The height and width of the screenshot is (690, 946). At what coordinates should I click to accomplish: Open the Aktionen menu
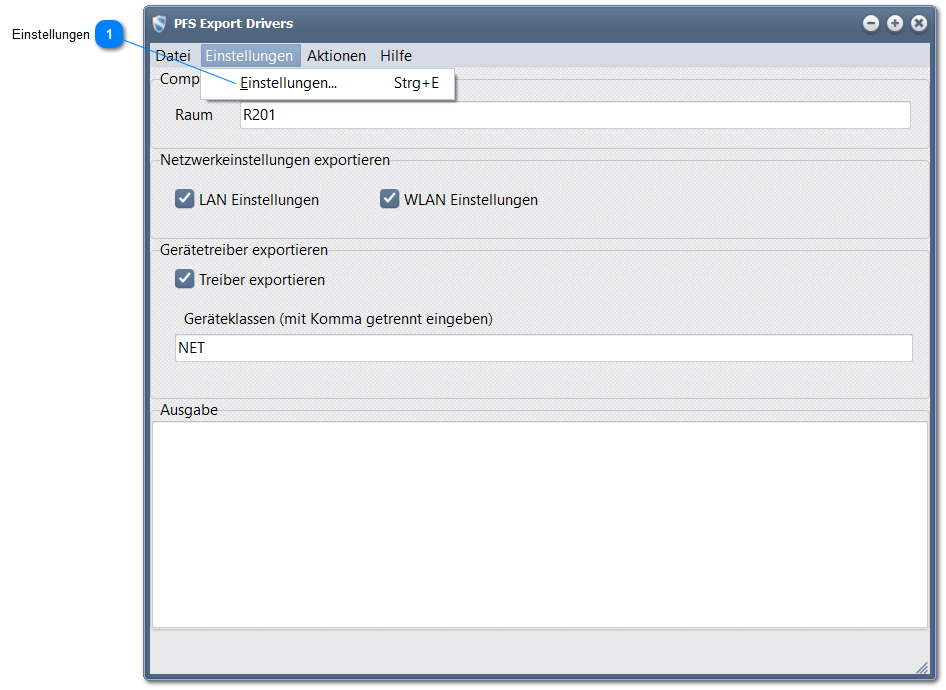point(336,56)
